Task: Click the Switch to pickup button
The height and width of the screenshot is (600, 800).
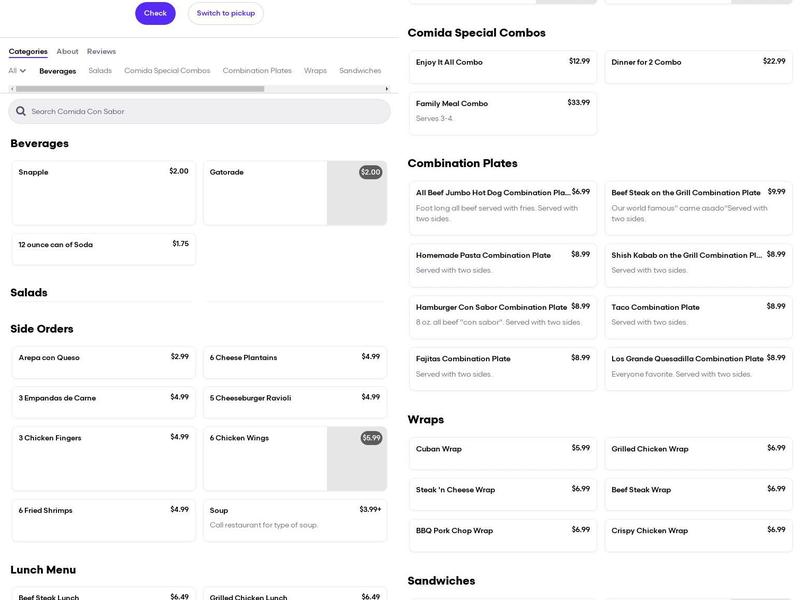Action: (225, 13)
